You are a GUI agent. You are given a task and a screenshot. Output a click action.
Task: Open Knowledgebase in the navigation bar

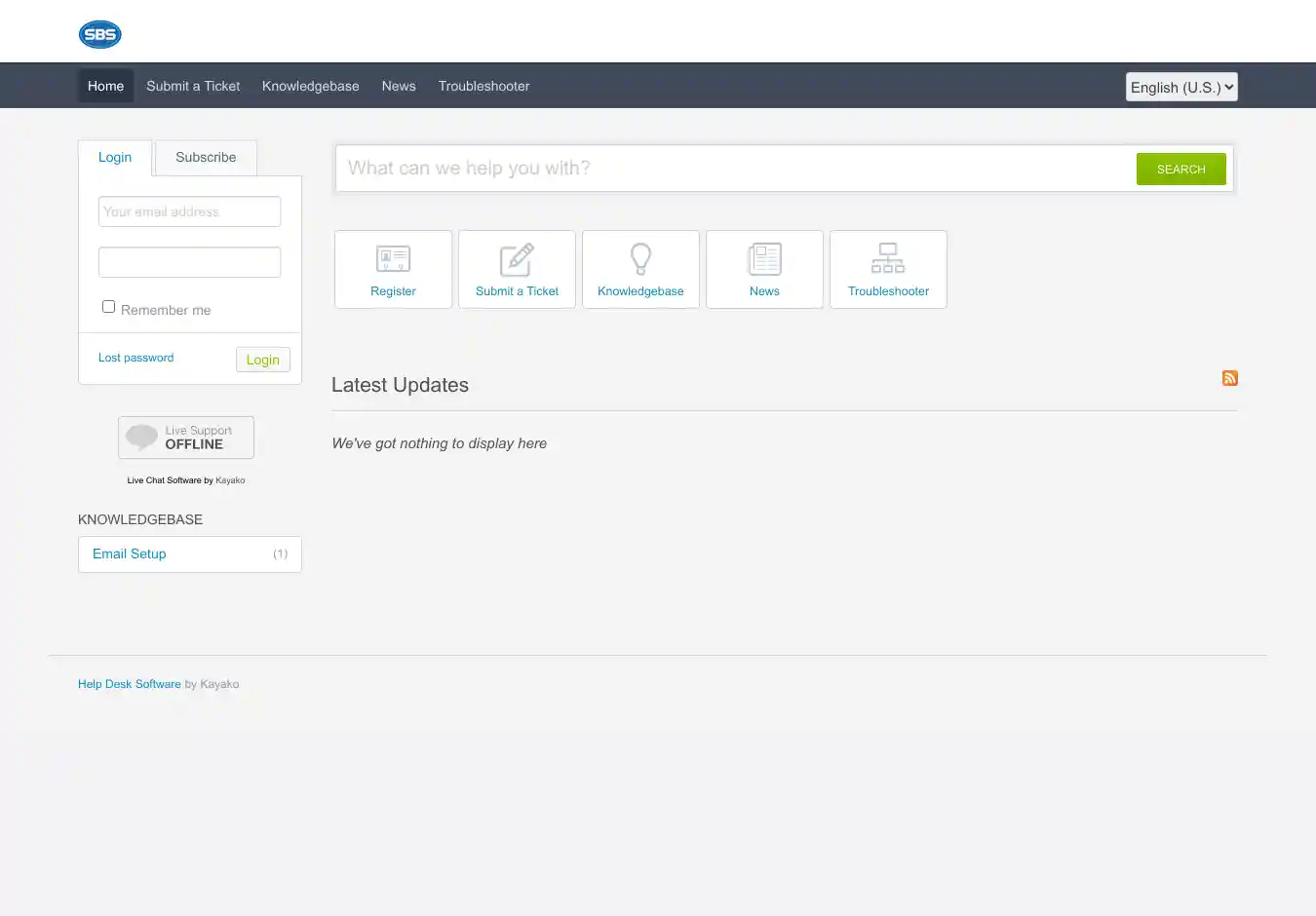(310, 86)
